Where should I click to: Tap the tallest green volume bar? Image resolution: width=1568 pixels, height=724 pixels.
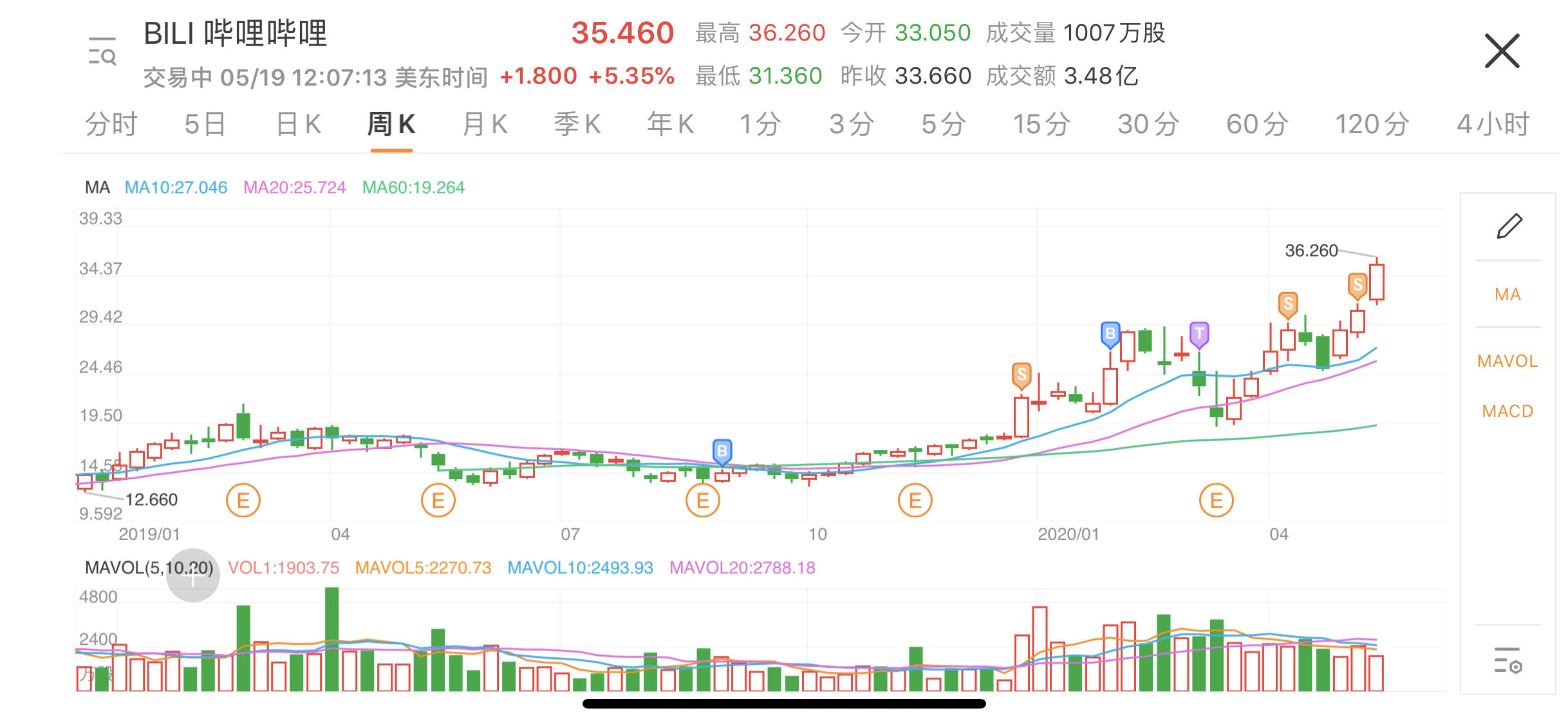pyautogui.click(x=332, y=639)
